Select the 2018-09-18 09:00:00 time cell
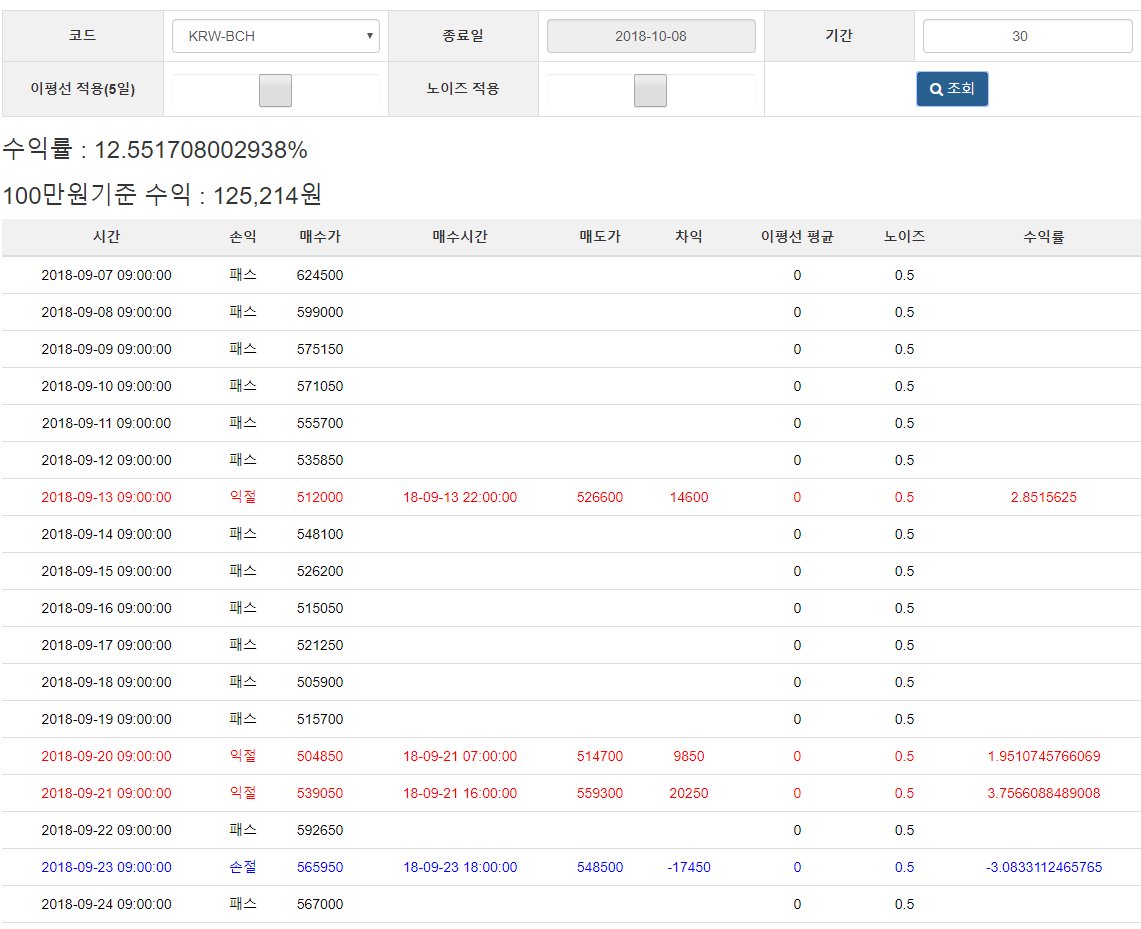This screenshot has height=929, width=1141. [x=106, y=682]
